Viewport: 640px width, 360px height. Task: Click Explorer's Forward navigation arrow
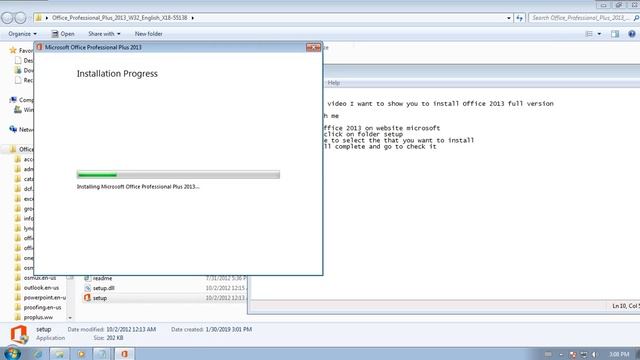click(20, 18)
